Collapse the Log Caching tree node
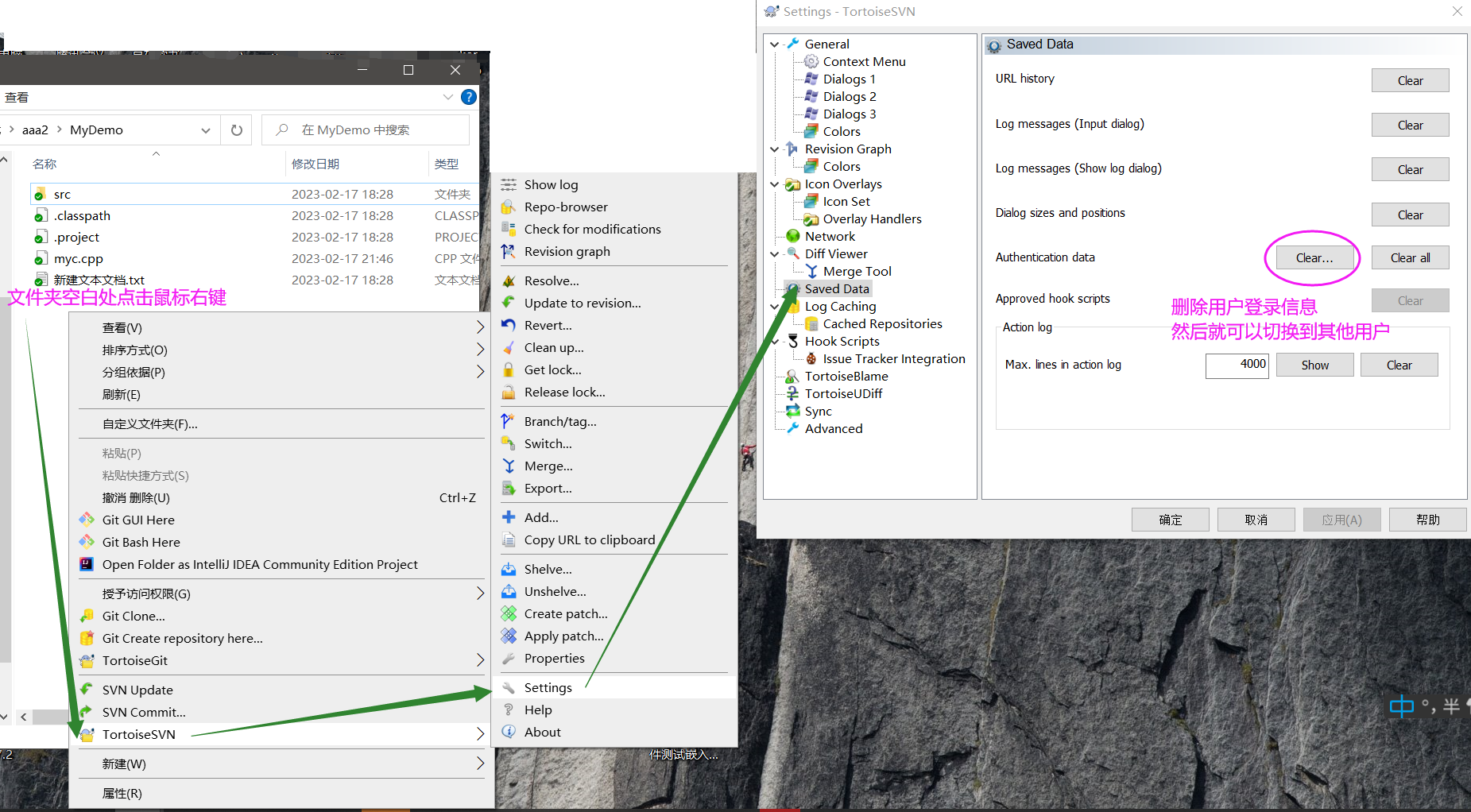The image size is (1471, 812). [775, 306]
